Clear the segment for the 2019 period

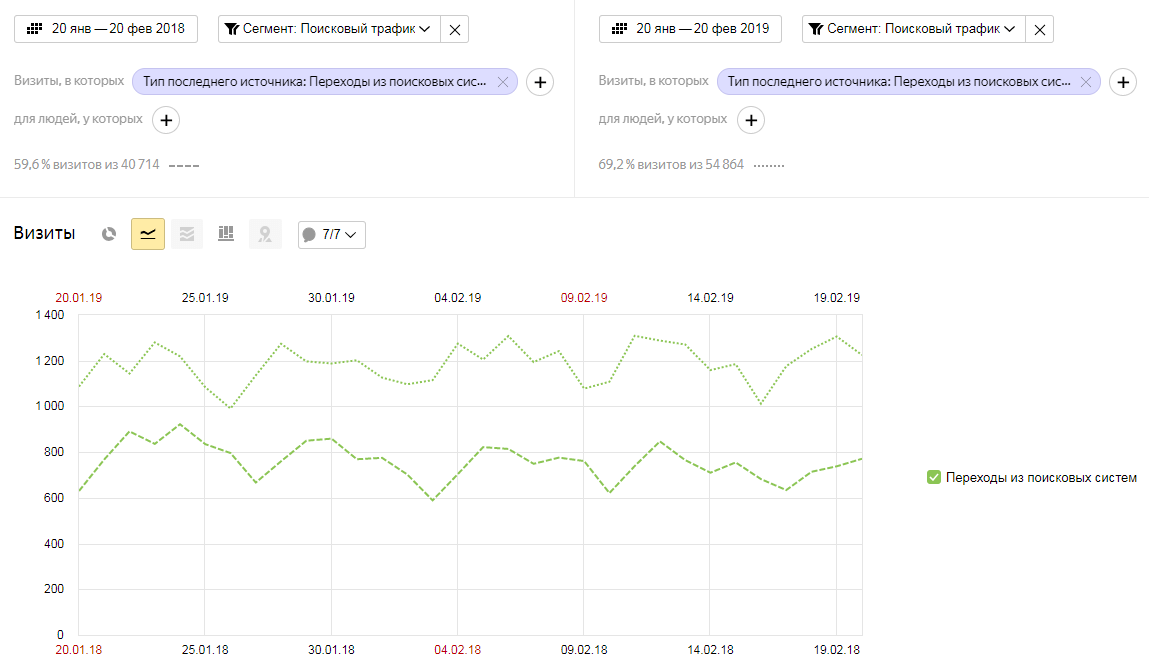point(1040,30)
